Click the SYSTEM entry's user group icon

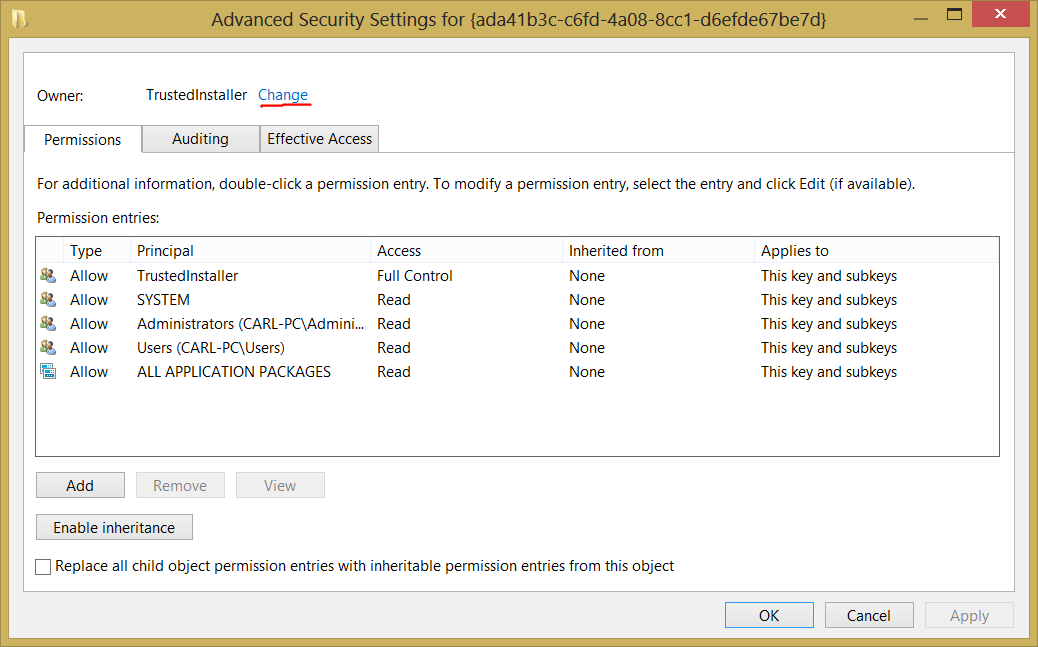coord(48,299)
